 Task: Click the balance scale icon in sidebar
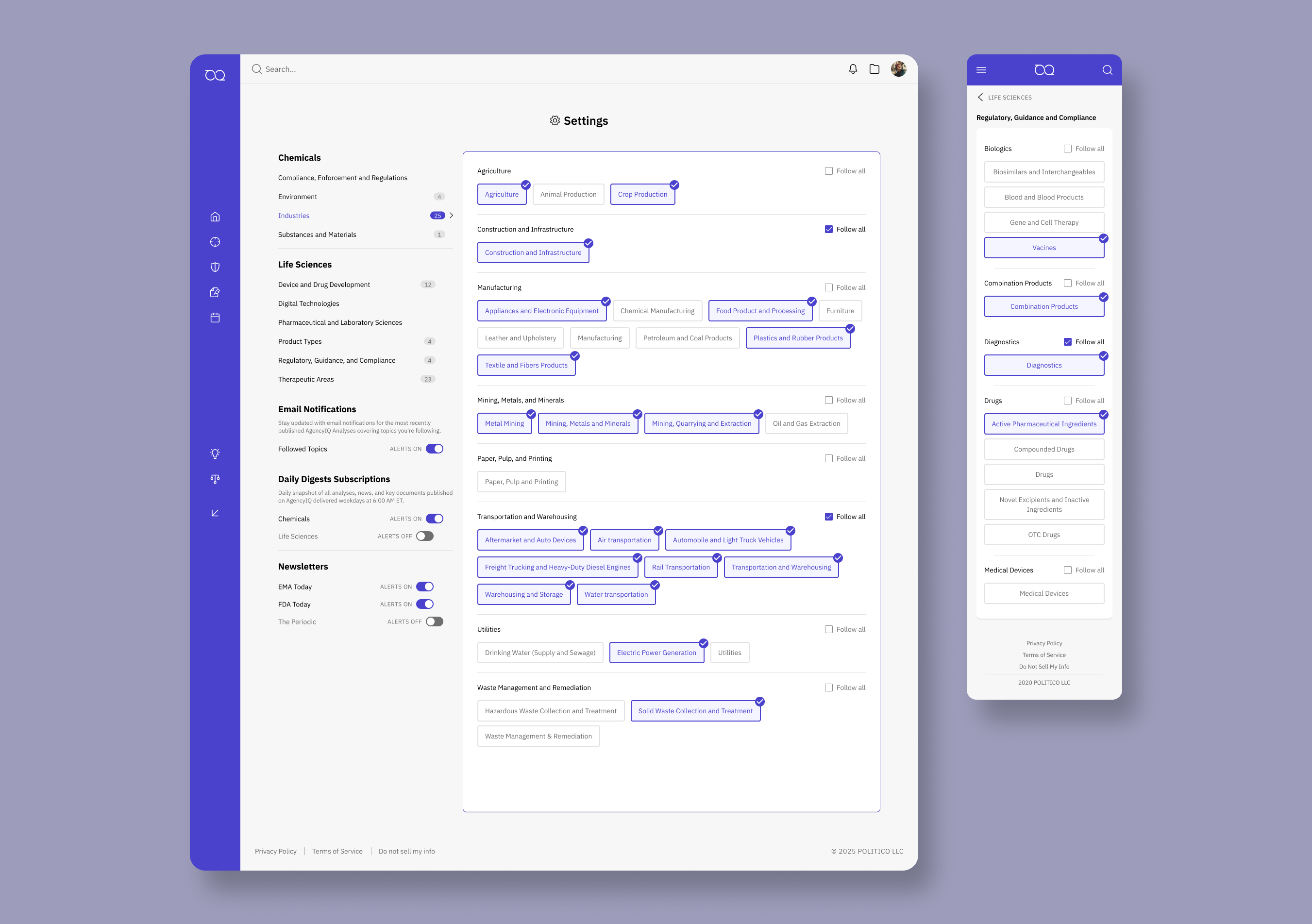[215, 479]
